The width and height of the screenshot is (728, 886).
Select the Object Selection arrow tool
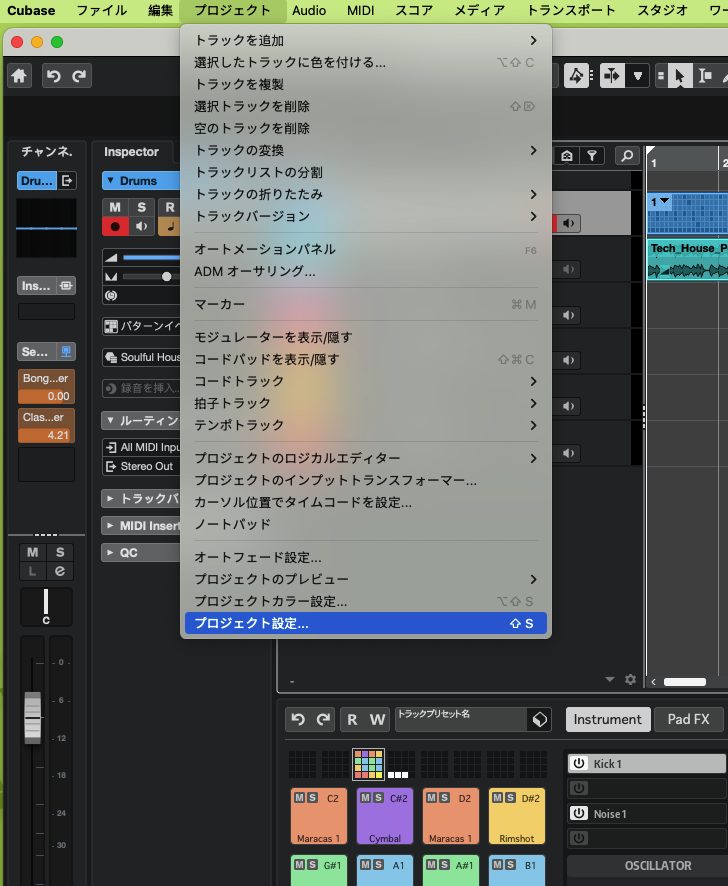point(679,76)
